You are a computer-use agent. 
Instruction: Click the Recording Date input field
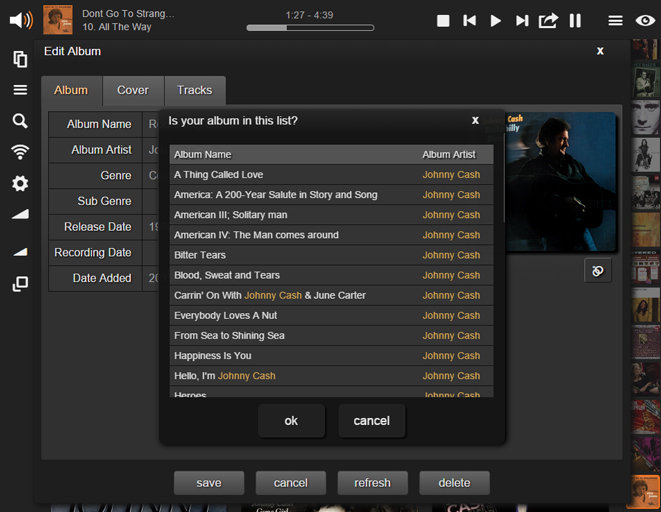click(x=151, y=252)
